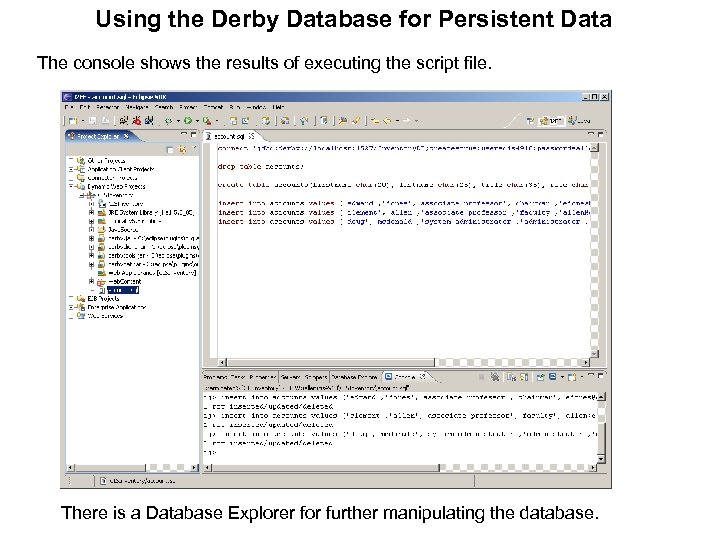Expand the JRE System Library node
This screenshot has height=540, width=720.
point(91,213)
